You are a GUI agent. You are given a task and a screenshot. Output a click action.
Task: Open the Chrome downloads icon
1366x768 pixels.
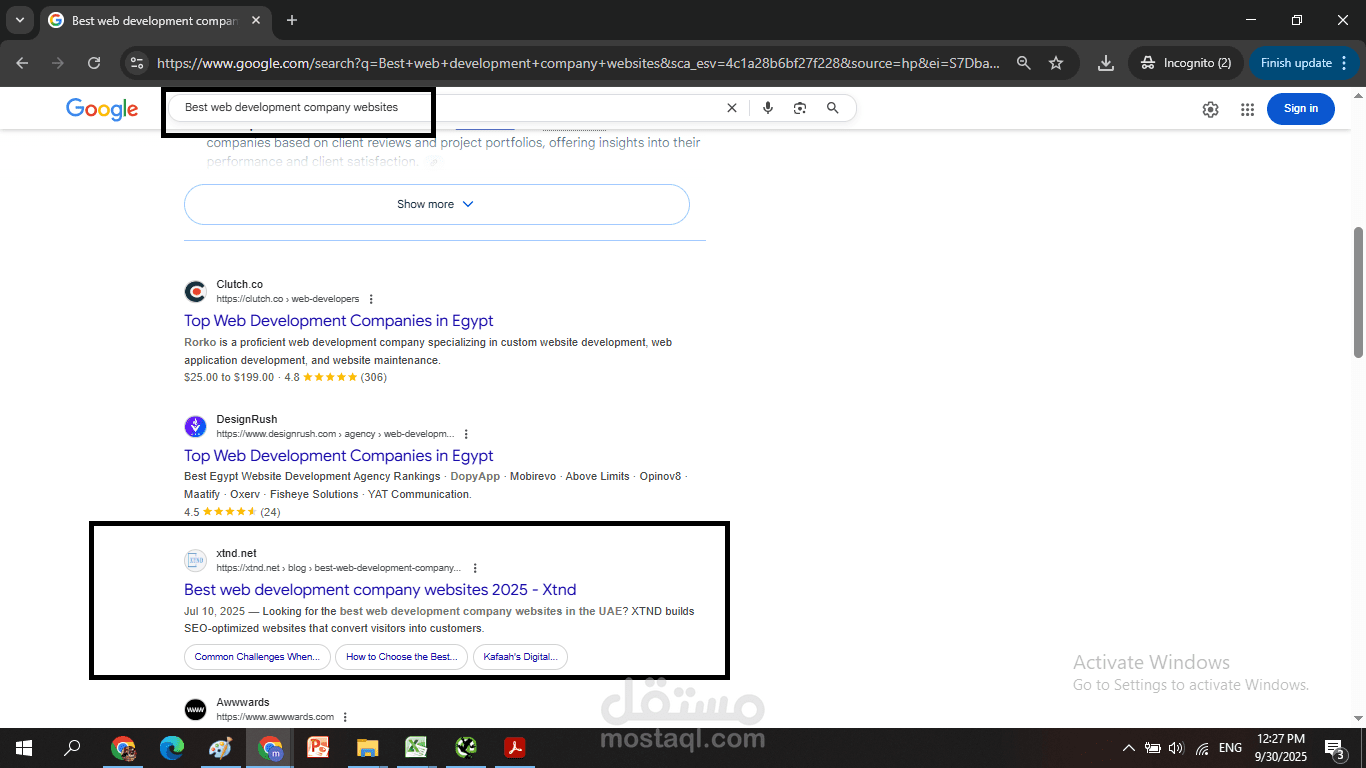(x=1105, y=63)
